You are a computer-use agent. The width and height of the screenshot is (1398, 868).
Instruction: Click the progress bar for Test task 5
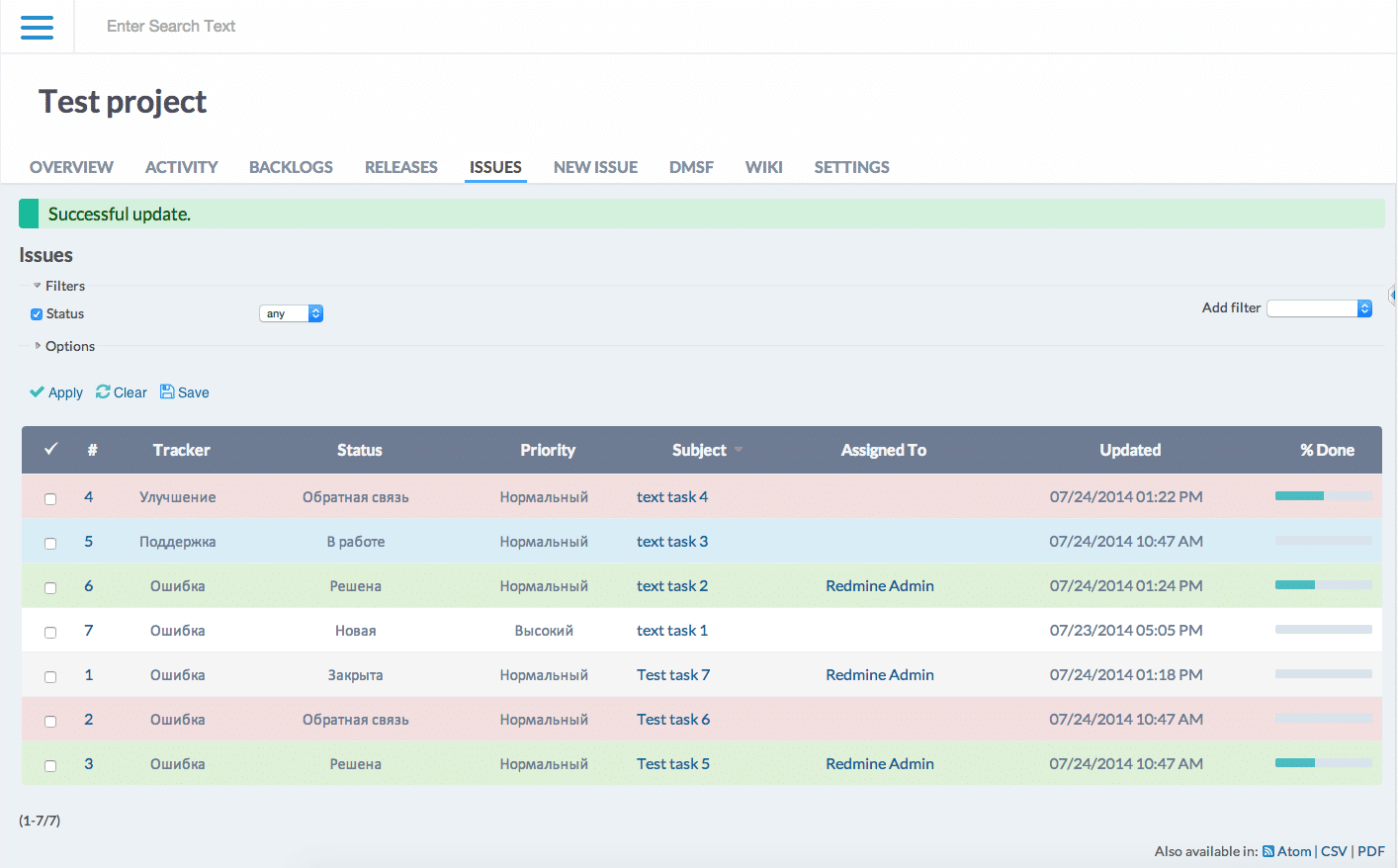[1323, 764]
